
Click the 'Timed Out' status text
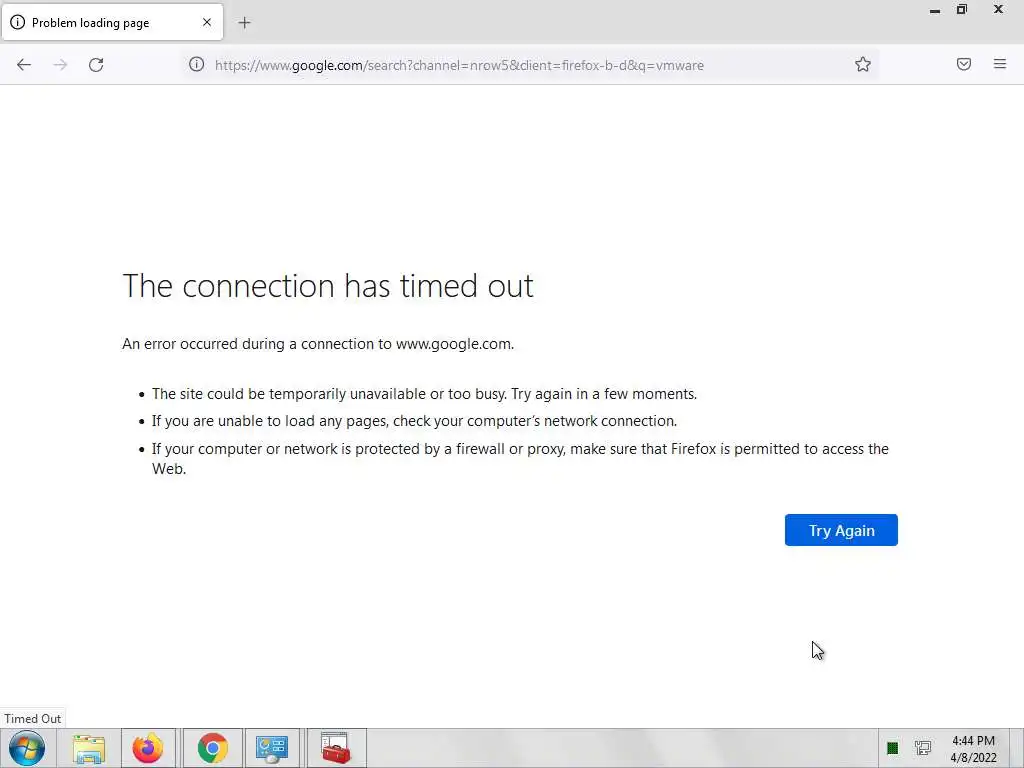pos(33,718)
